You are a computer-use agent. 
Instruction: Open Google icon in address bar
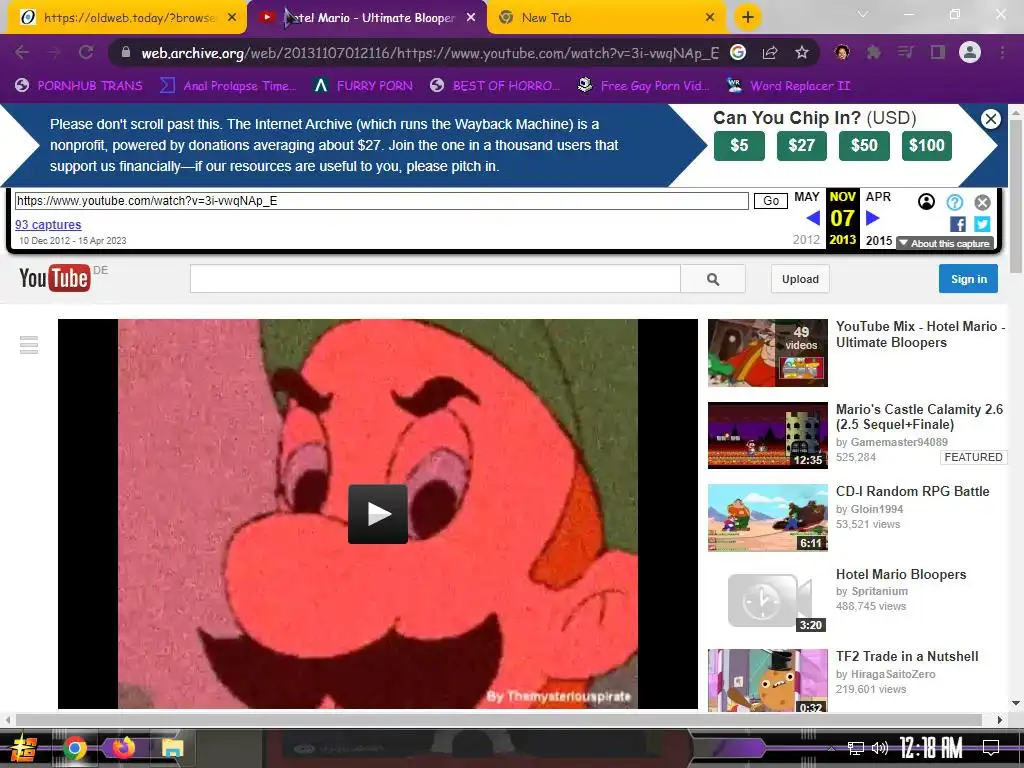click(x=738, y=53)
